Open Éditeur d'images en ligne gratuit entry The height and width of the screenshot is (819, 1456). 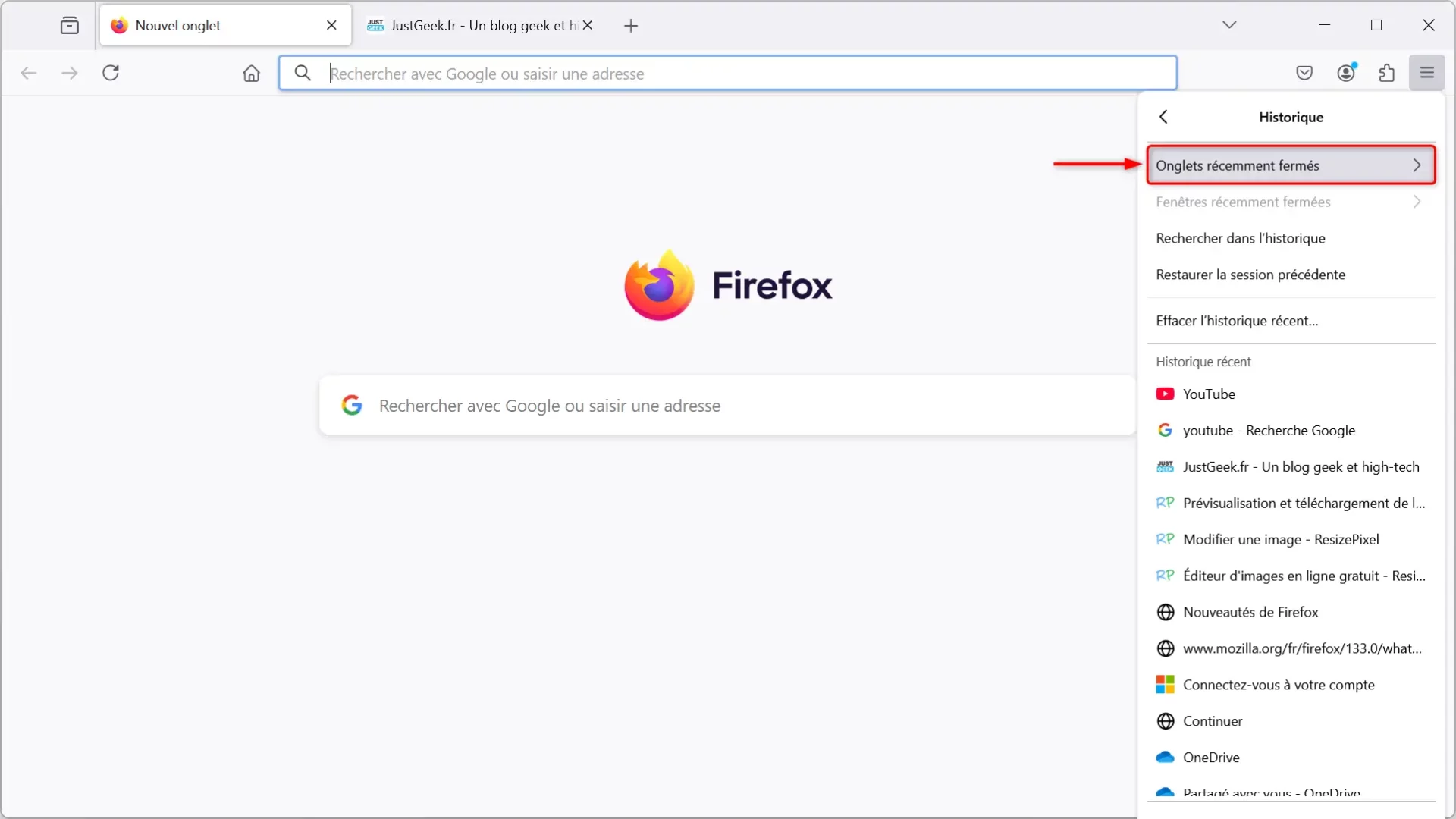(1291, 576)
